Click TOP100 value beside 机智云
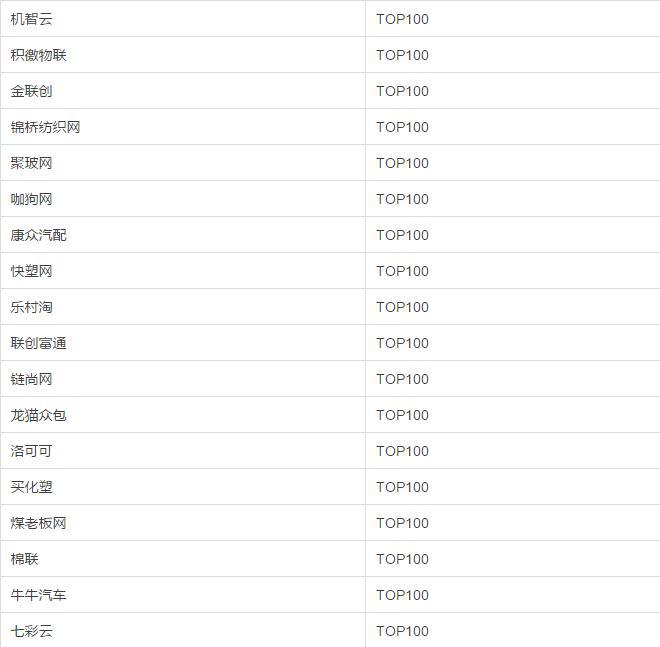Screen dimensions: 660x647 tap(402, 19)
